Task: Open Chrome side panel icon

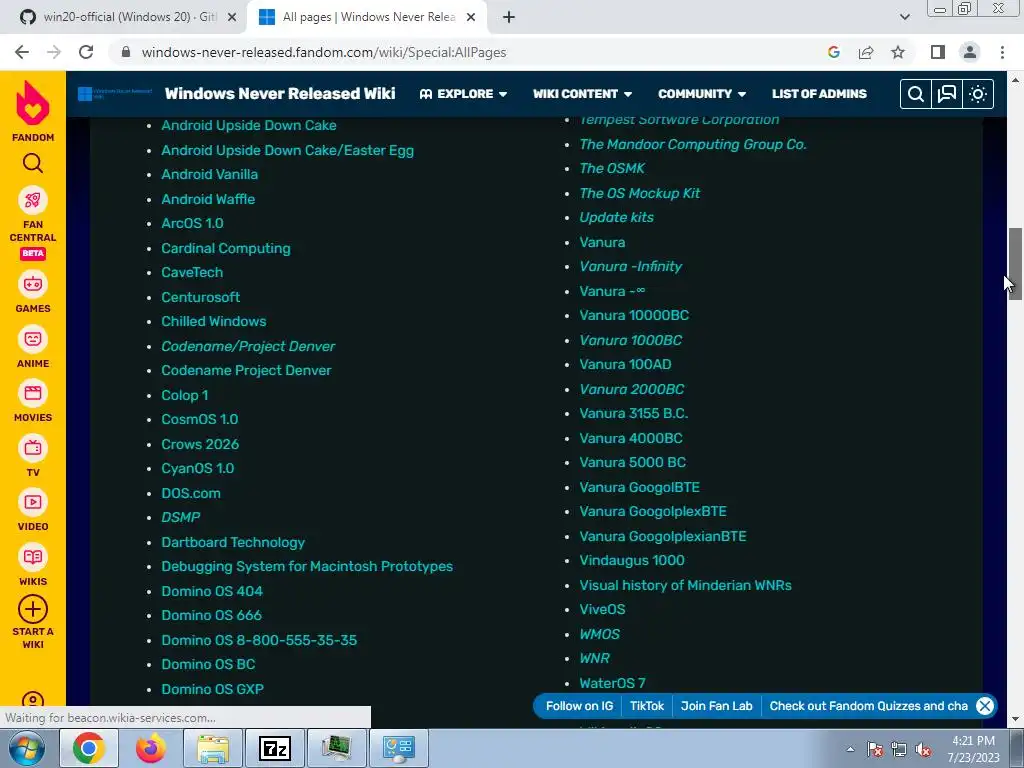Action: point(938,52)
